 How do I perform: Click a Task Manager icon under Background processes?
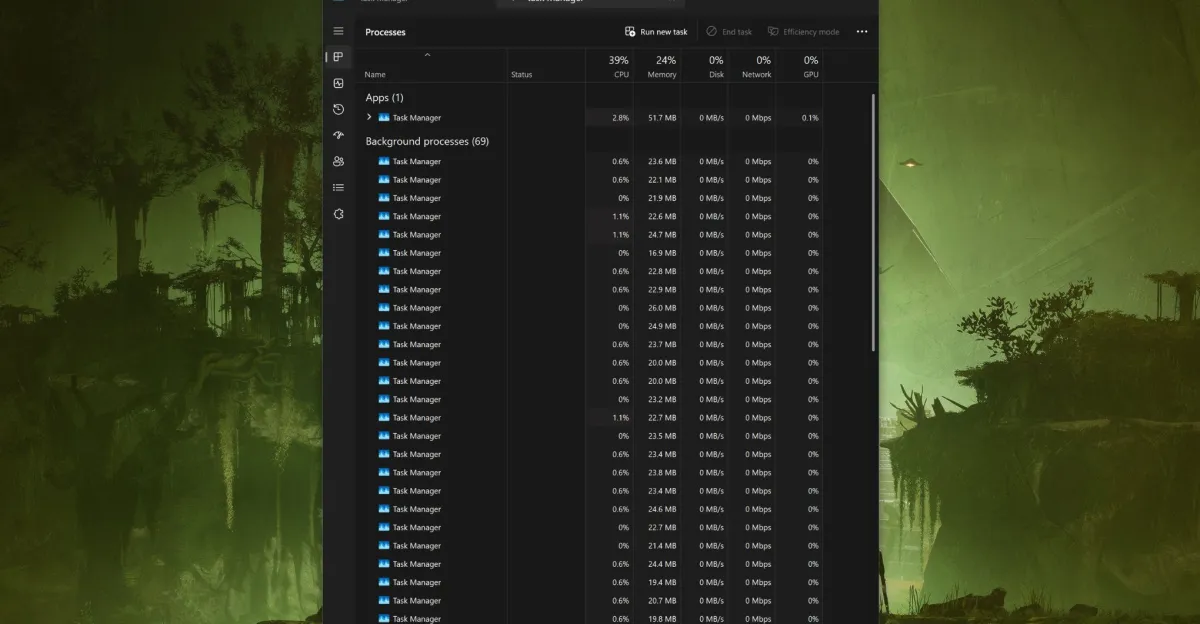pyautogui.click(x=382, y=161)
